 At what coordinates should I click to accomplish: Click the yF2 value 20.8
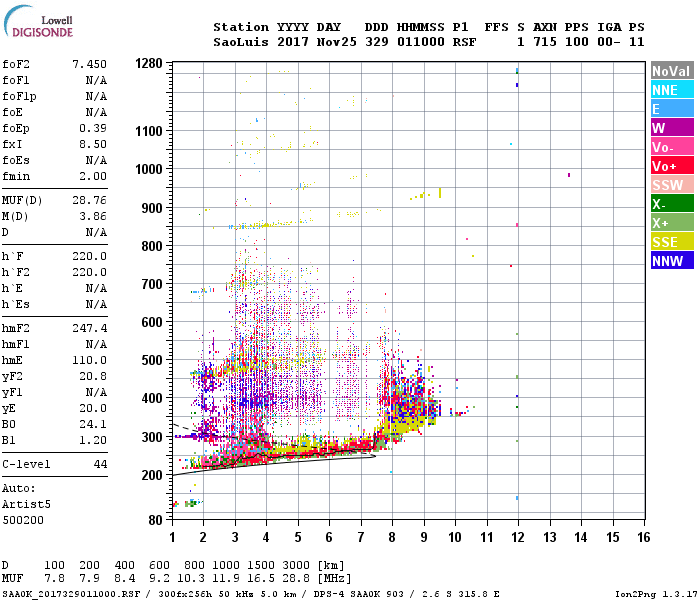(93, 376)
